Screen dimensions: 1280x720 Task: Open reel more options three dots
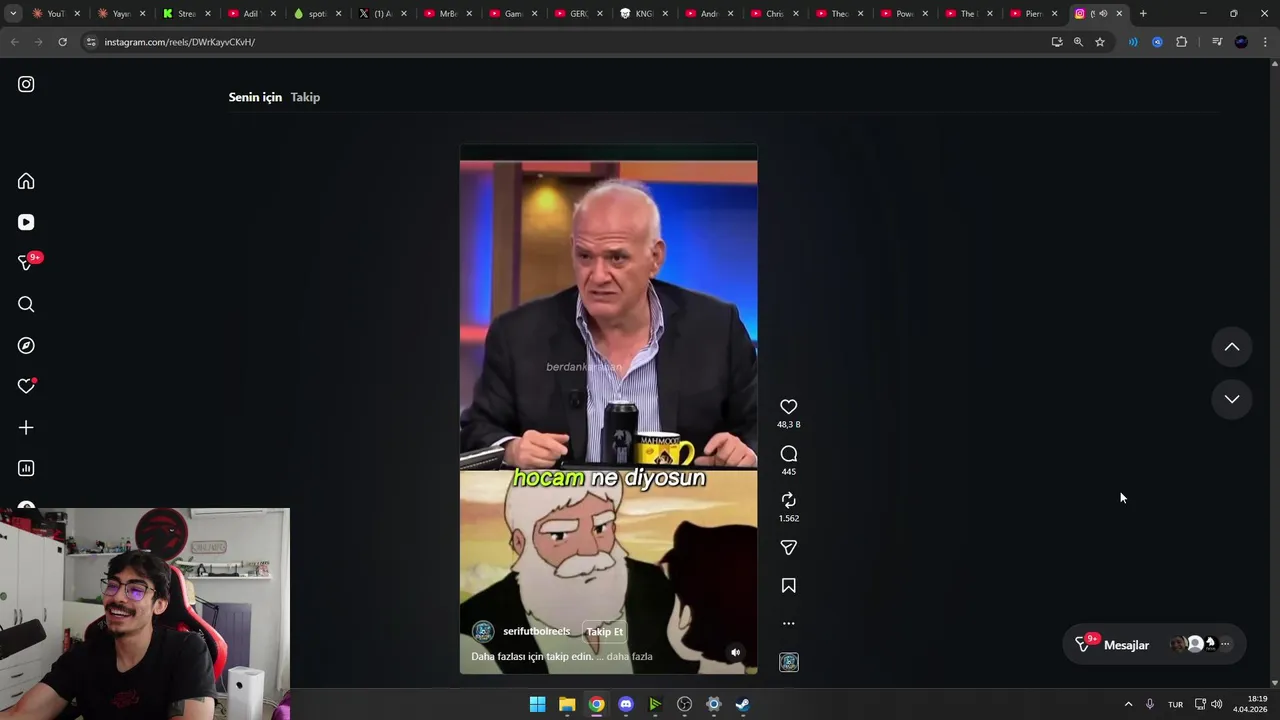[789, 623]
